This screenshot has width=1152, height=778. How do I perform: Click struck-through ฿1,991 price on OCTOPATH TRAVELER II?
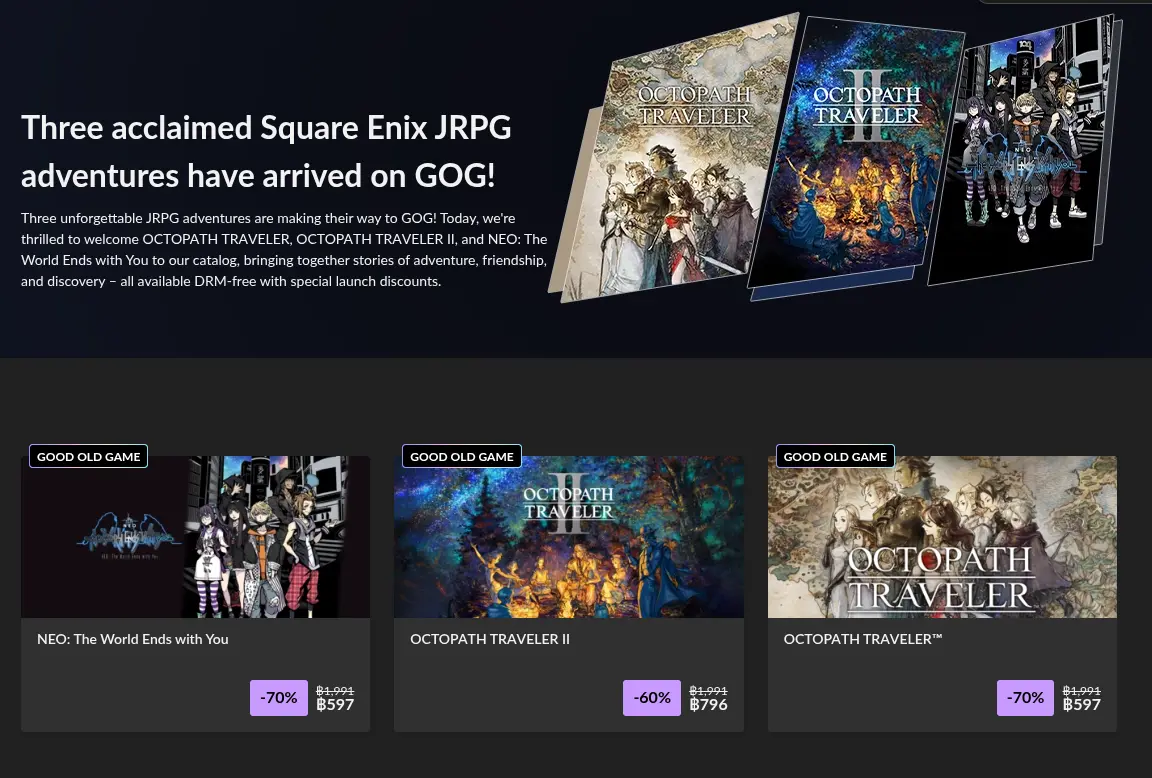click(708, 691)
